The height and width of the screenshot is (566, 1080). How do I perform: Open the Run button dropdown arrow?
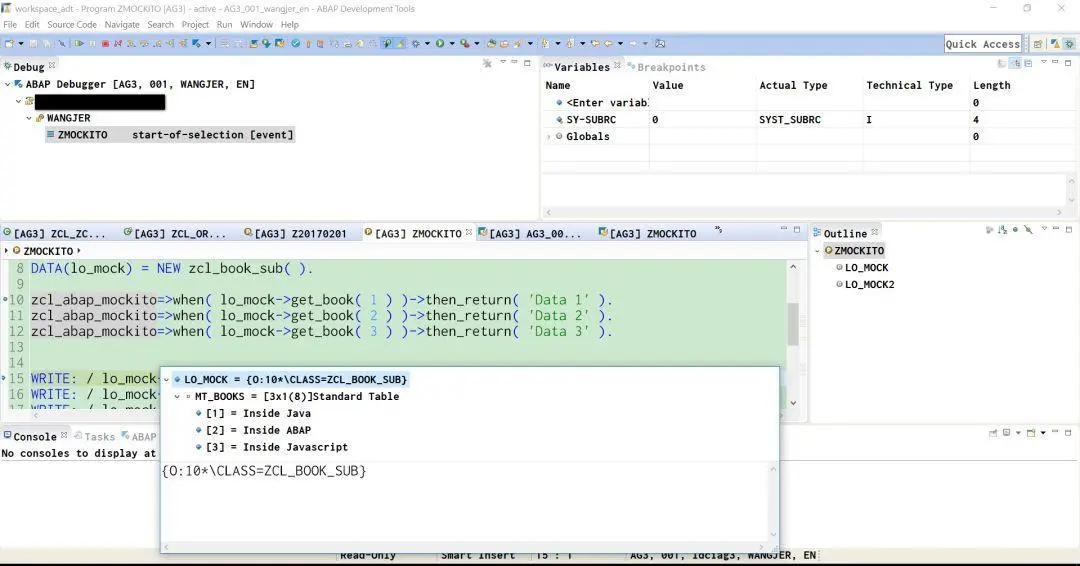(x=452, y=43)
